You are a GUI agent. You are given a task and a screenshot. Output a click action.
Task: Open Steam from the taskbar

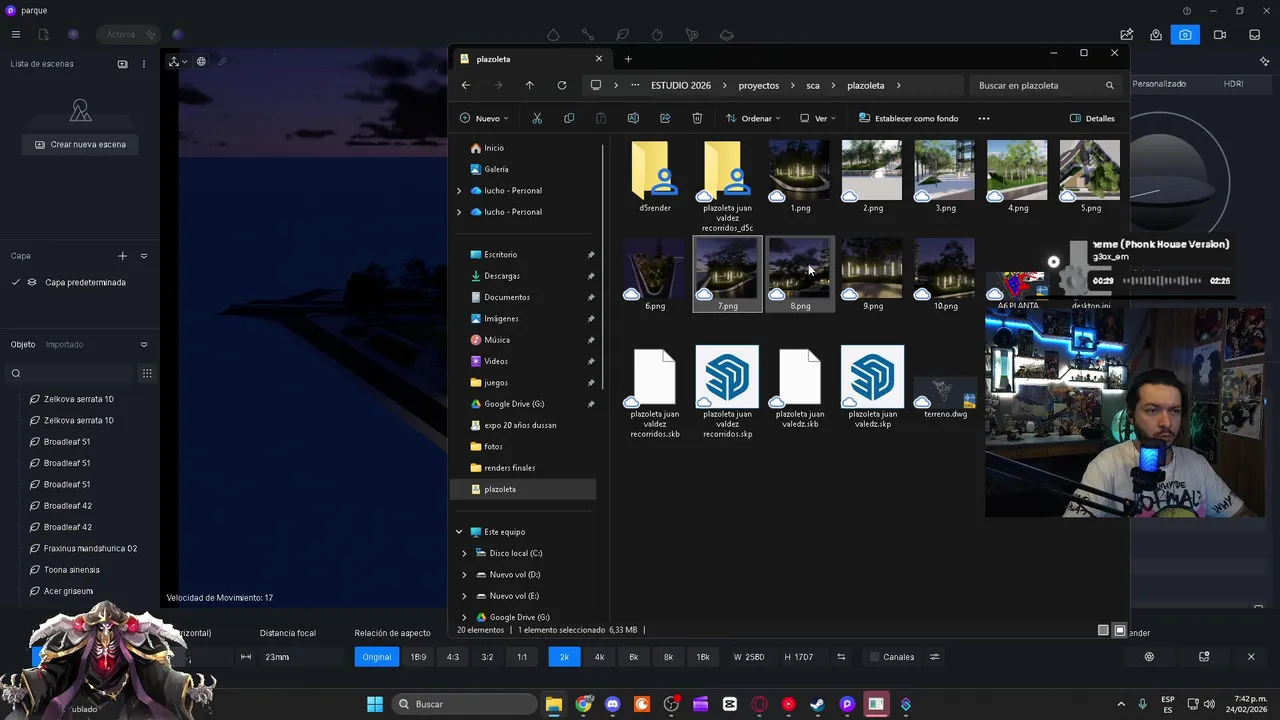point(817,704)
